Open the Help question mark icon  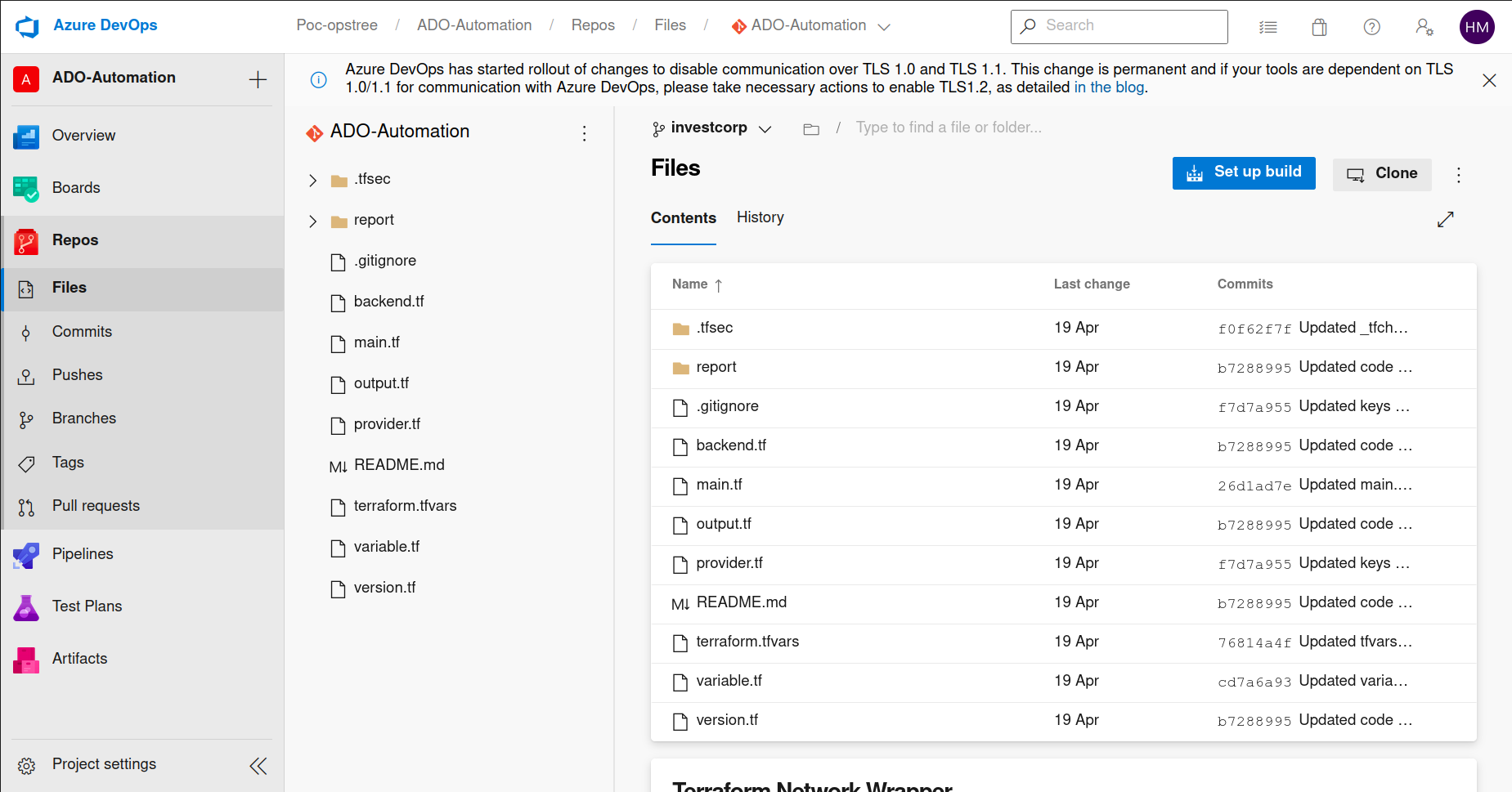pos(1372,27)
